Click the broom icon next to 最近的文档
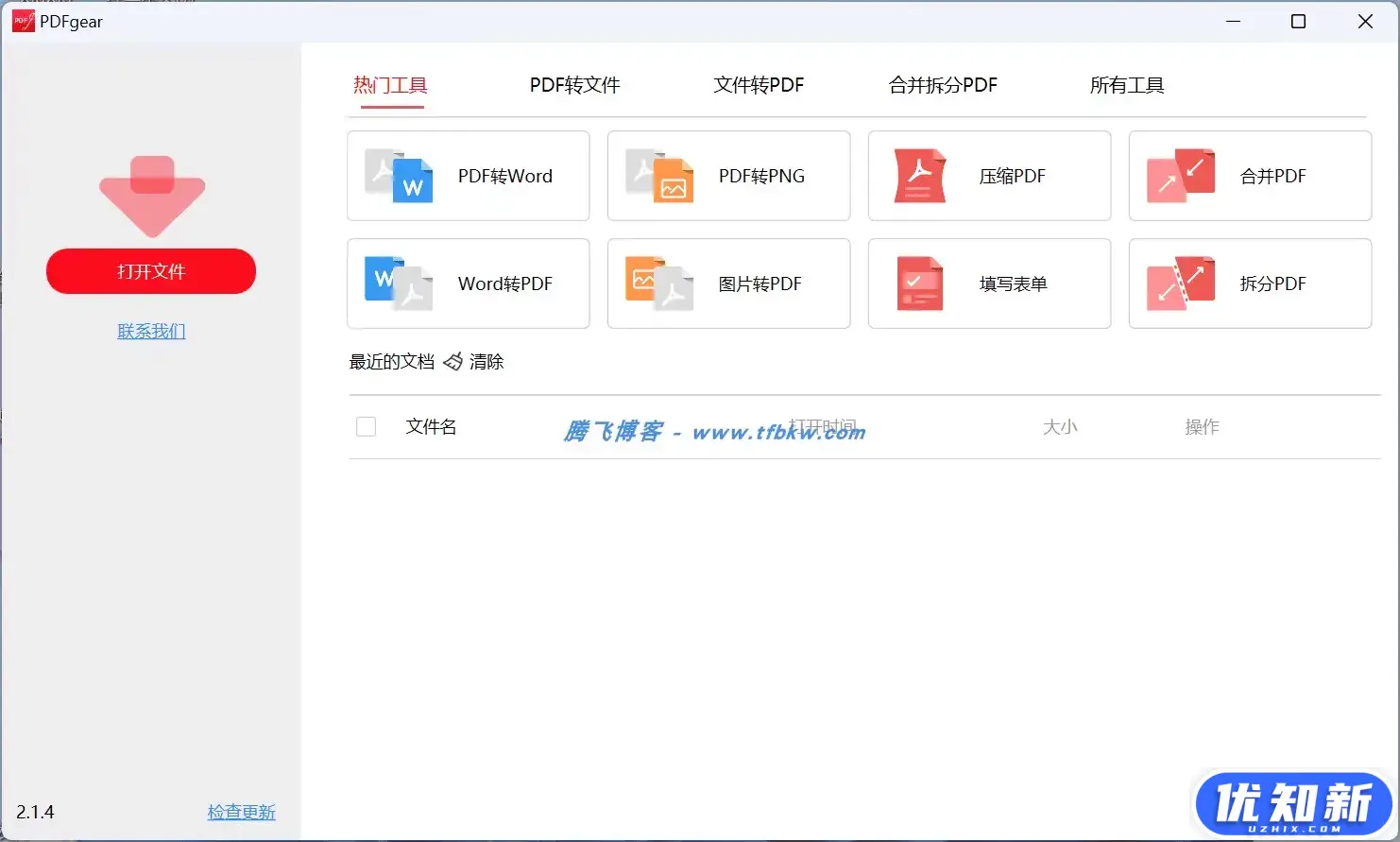 [453, 361]
